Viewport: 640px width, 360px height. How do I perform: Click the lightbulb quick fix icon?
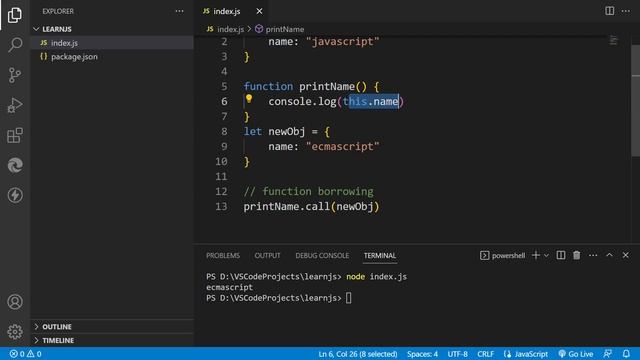249,99
